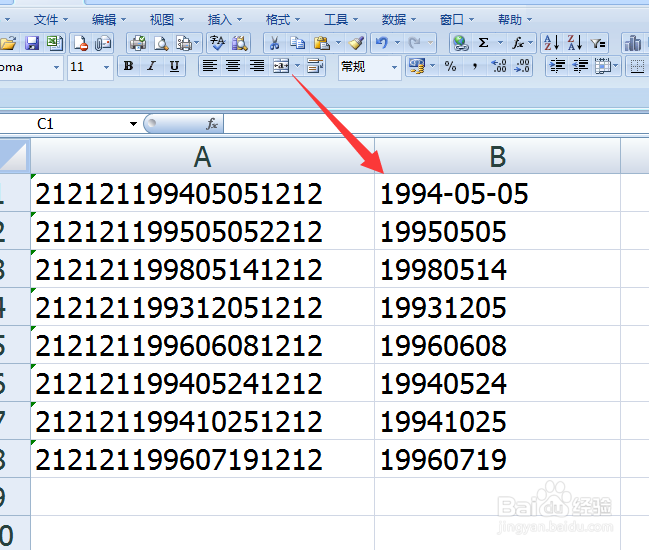Select the Format Painter brush
The width and height of the screenshot is (649, 550).
356,43
